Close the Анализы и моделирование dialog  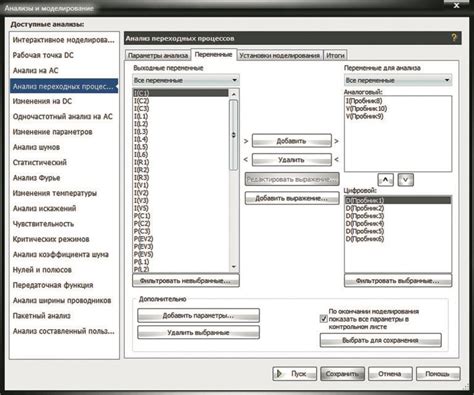[x=457, y=5]
